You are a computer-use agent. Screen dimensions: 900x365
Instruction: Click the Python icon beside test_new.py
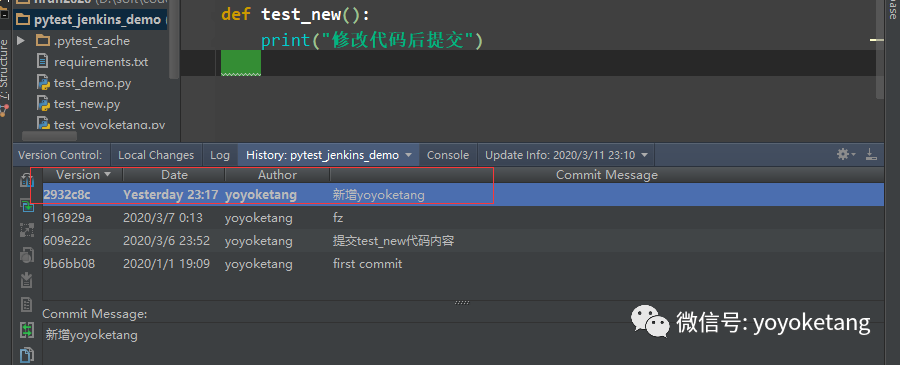tap(43, 104)
